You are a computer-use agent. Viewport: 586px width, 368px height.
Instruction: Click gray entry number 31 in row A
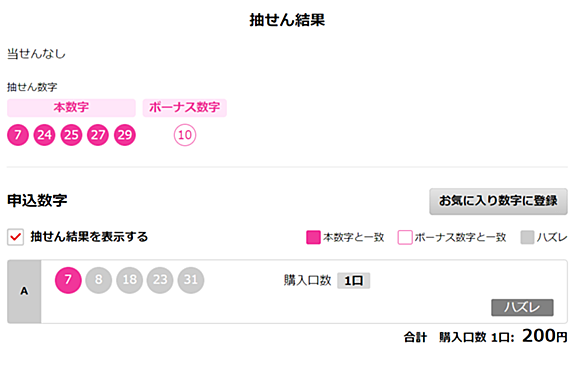[191, 280]
